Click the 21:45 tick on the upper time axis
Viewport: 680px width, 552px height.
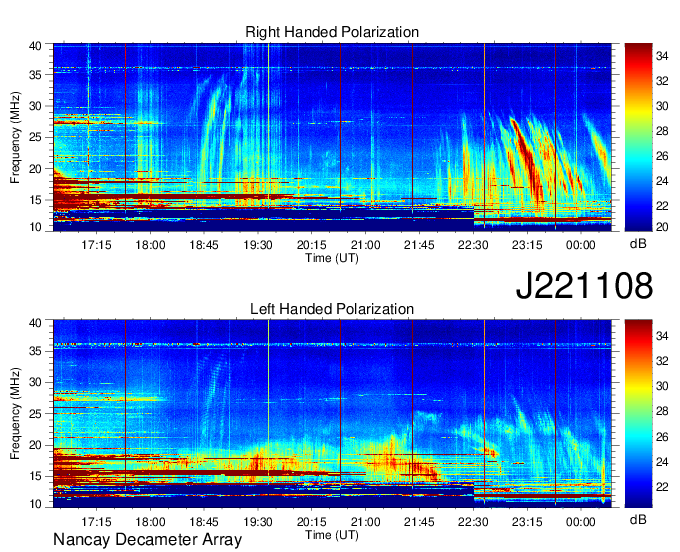point(419,245)
